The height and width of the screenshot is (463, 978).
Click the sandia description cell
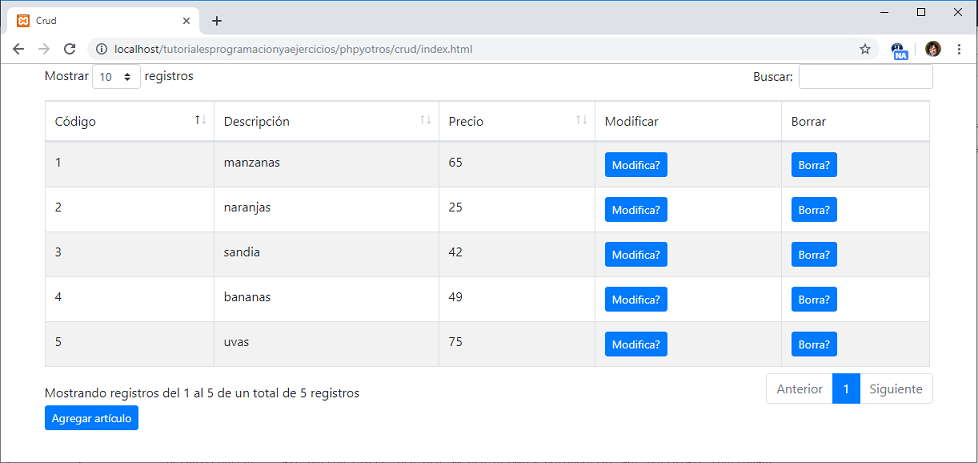326,254
